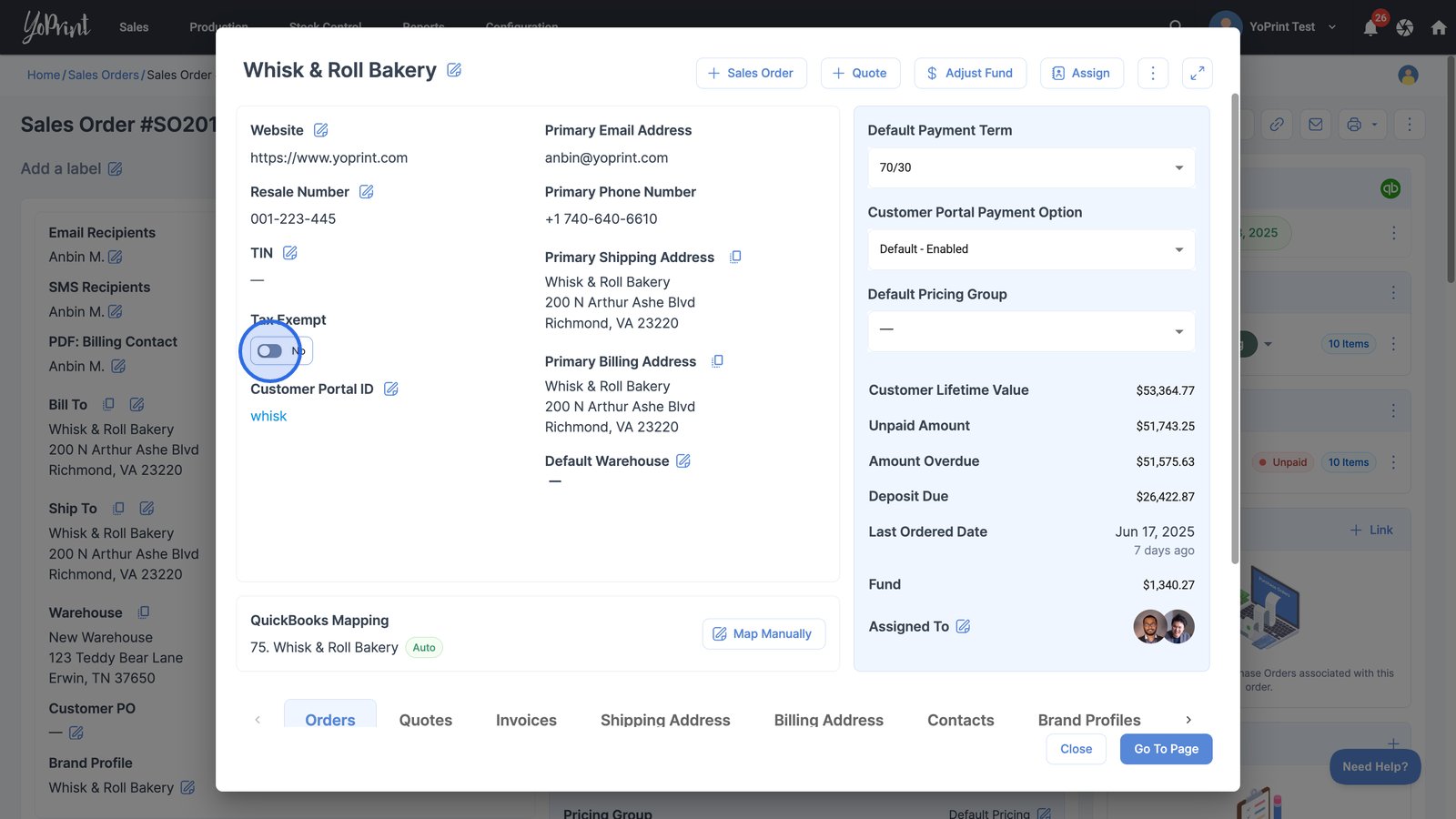Expand Customer Portal Payment Option dropdown
Viewport: 1456px width, 819px height.
click(x=1030, y=249)
